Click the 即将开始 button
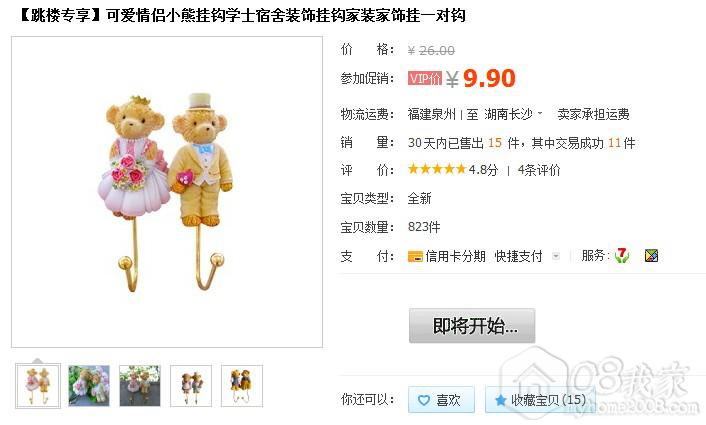Image resolution: width=706 pixels, height=425 pixels. (472, 326)
